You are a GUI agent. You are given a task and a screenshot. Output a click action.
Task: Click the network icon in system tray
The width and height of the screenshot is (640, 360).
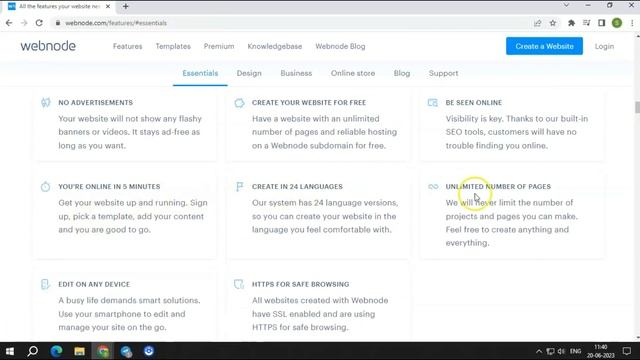pos(550,351)
